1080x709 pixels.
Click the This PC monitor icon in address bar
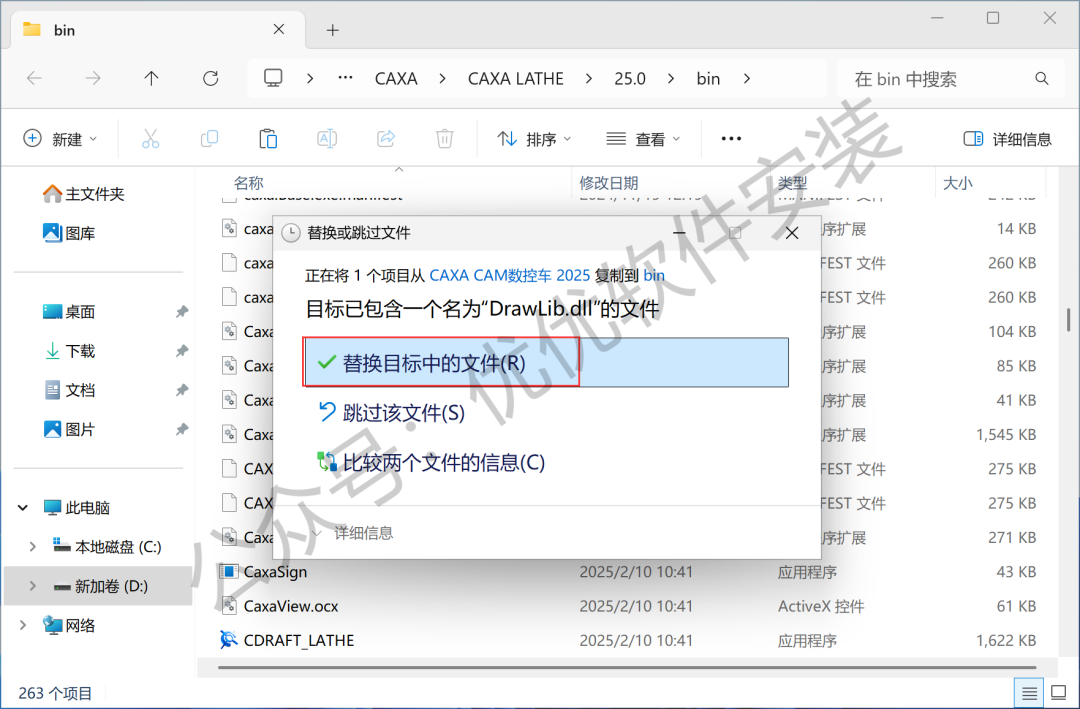tap(273, 78)
